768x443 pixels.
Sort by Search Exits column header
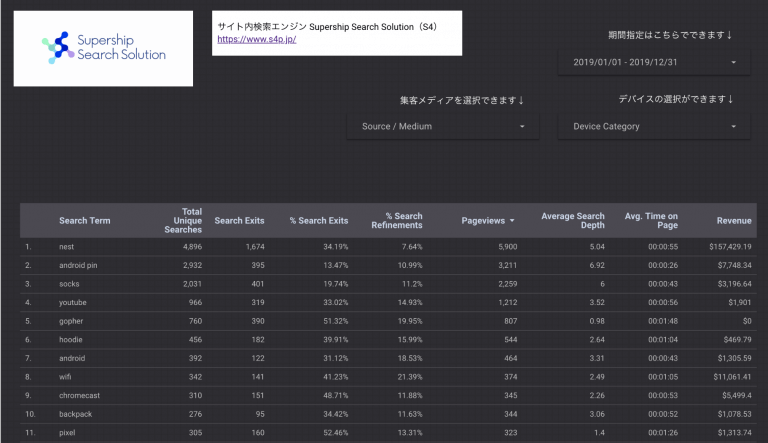point(239,221)
